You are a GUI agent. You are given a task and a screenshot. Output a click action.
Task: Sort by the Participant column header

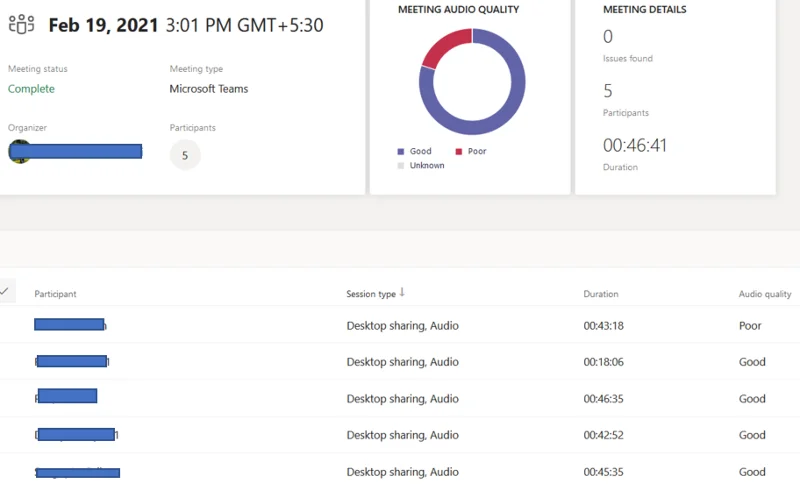[x=55, y=294]
